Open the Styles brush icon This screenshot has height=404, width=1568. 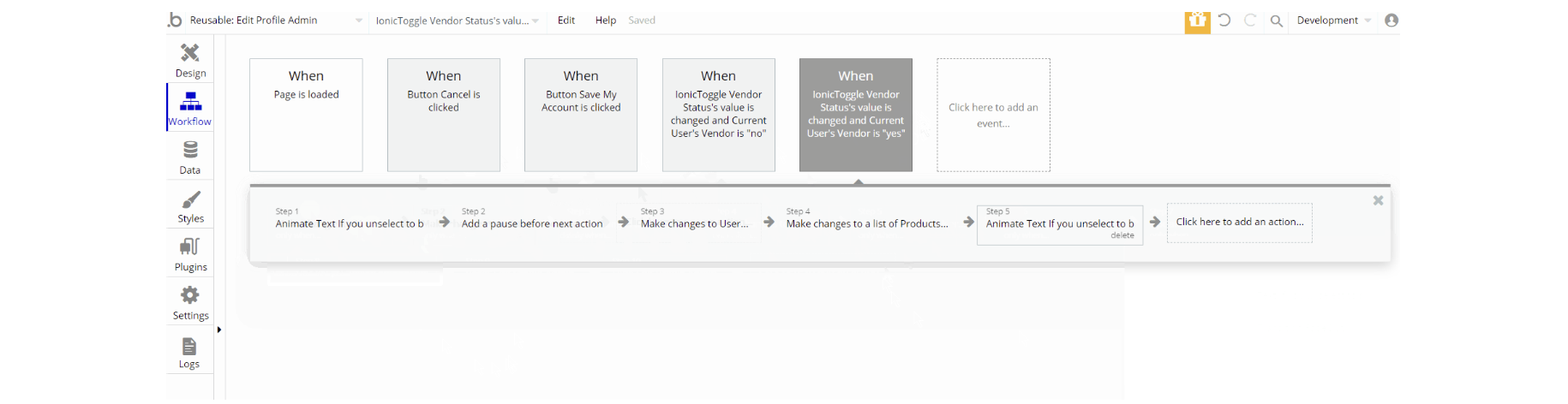click(190, 200)
